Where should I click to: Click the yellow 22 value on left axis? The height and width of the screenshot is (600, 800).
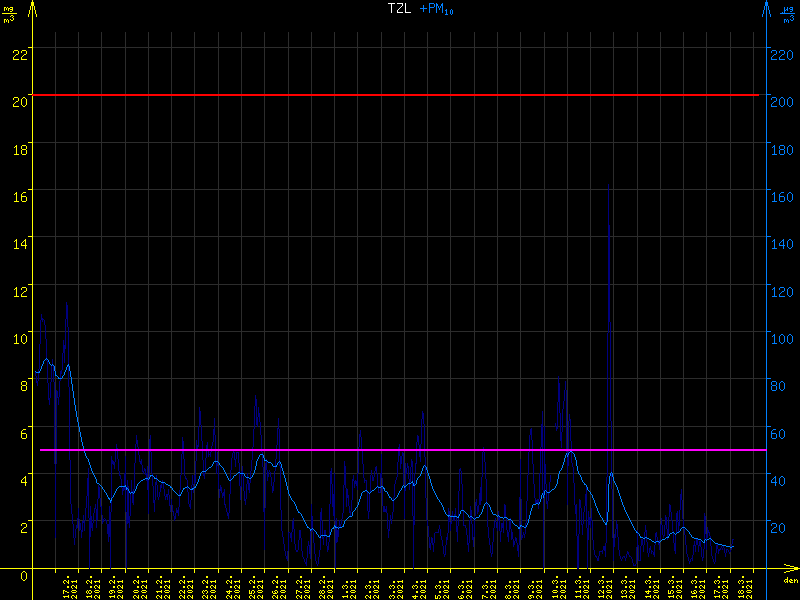point(18,53)
